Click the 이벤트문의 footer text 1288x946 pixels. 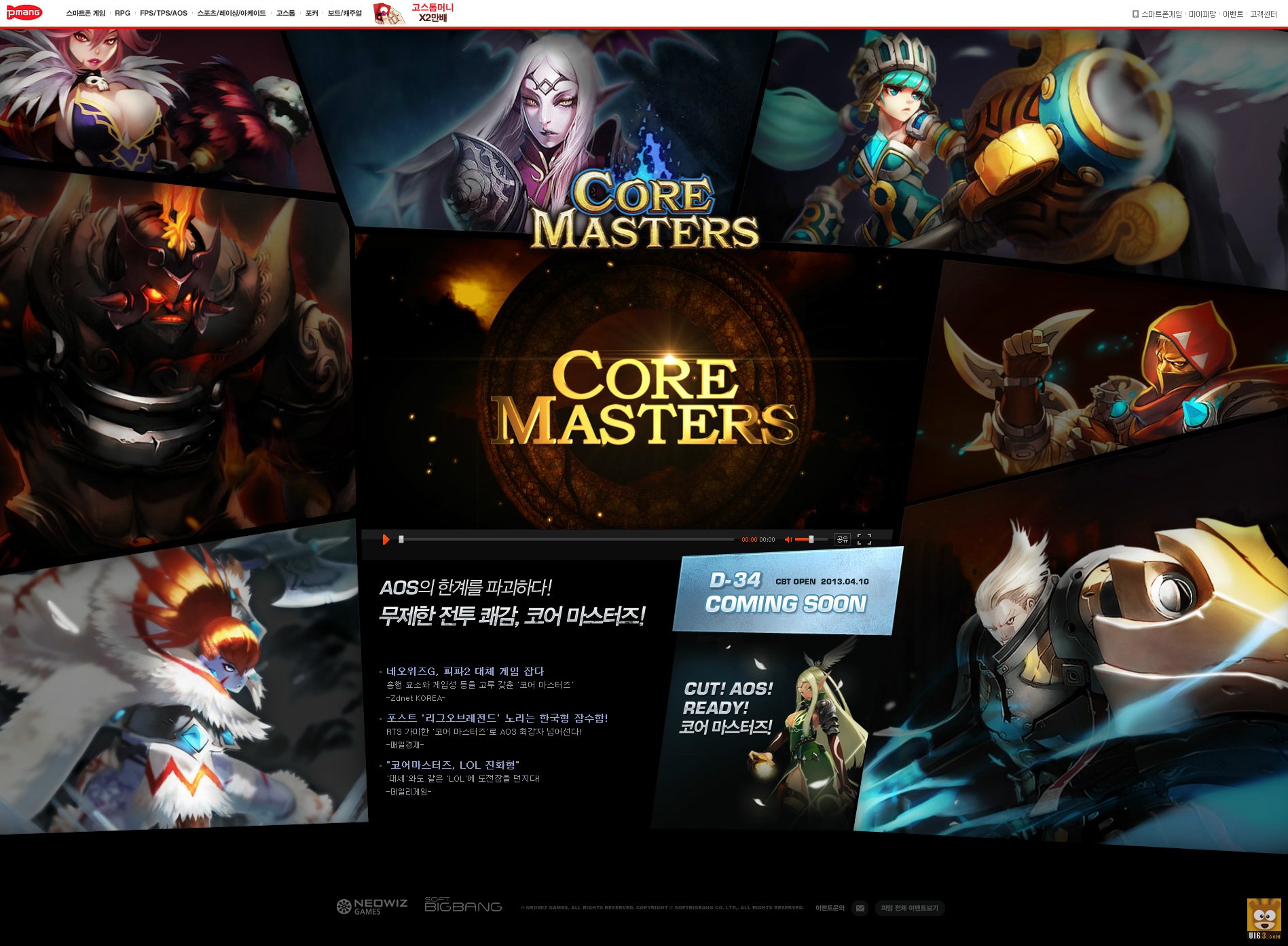point(830,908)
